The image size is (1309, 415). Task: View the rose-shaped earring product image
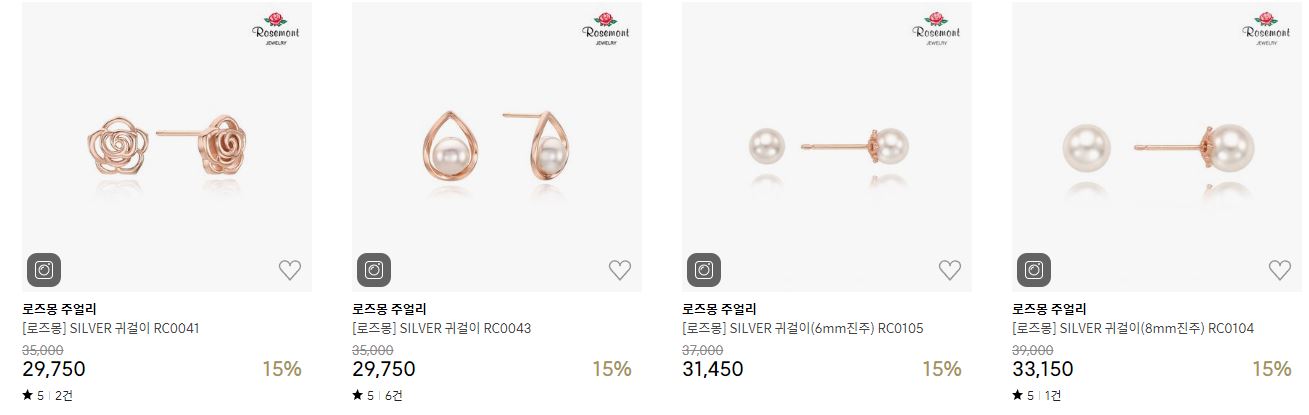[167, 147]
